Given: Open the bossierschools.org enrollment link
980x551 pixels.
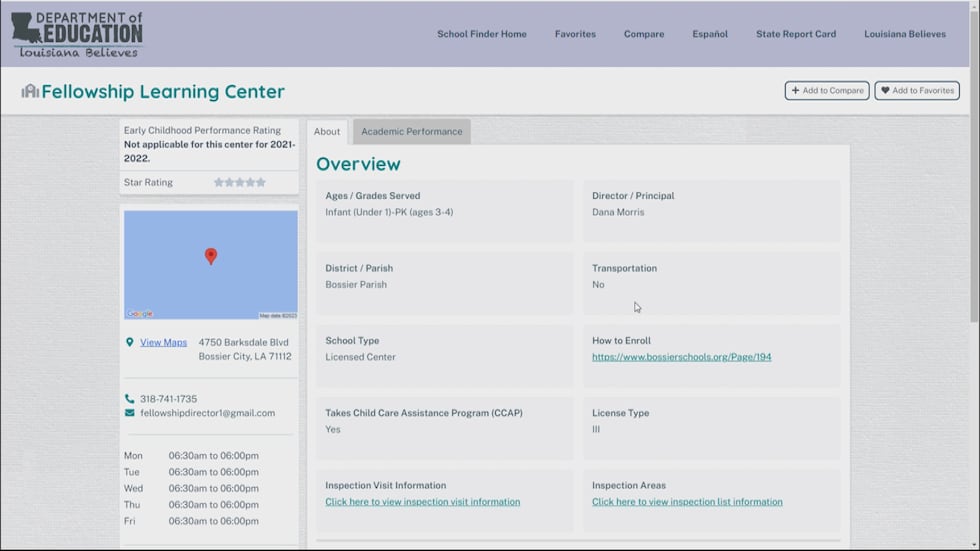Looking at the screenshot, I should click(x=681, y=357).
